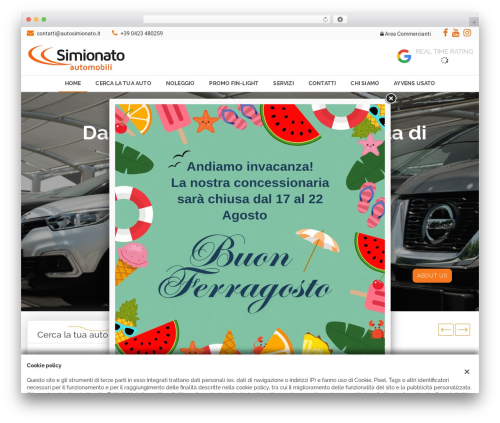Open the AYVENS USATO menu item
Viewport: 500px width, 423px height.
[x=414, y=83]
